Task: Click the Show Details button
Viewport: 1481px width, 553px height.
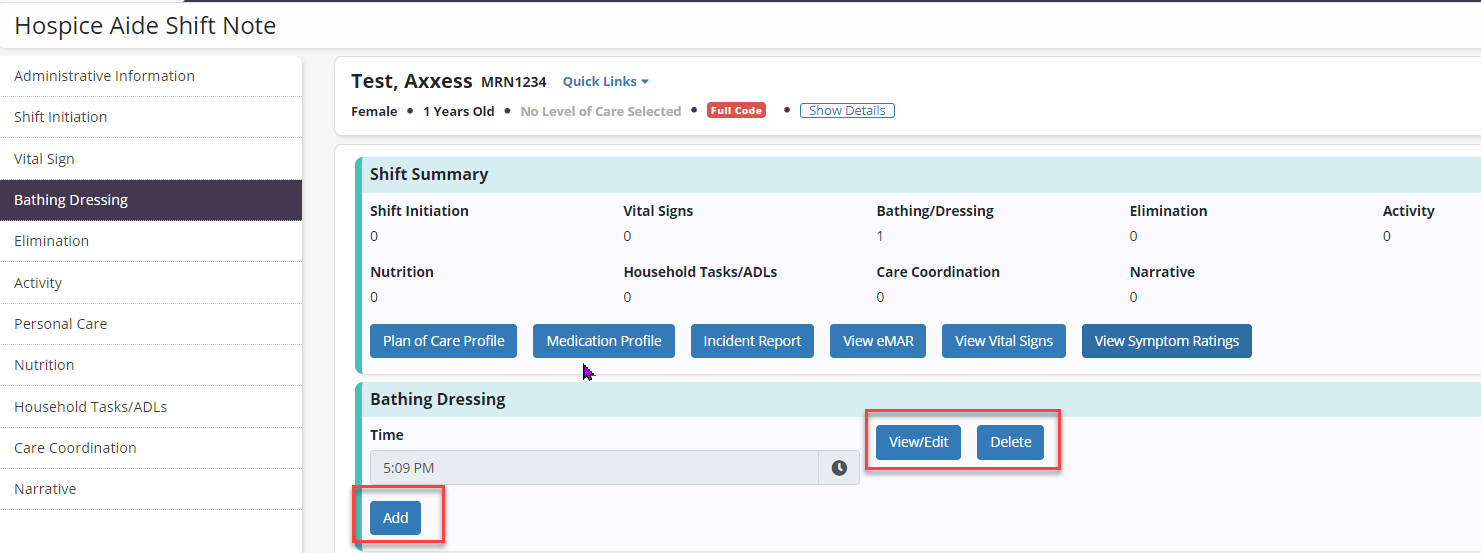Action: point(847,111)
